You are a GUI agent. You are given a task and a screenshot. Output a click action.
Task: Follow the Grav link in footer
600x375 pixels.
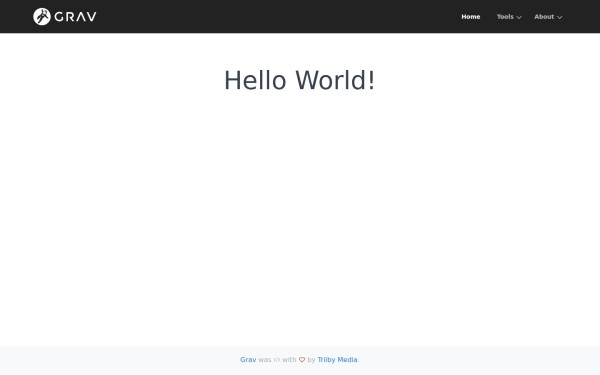coord(248,360)
